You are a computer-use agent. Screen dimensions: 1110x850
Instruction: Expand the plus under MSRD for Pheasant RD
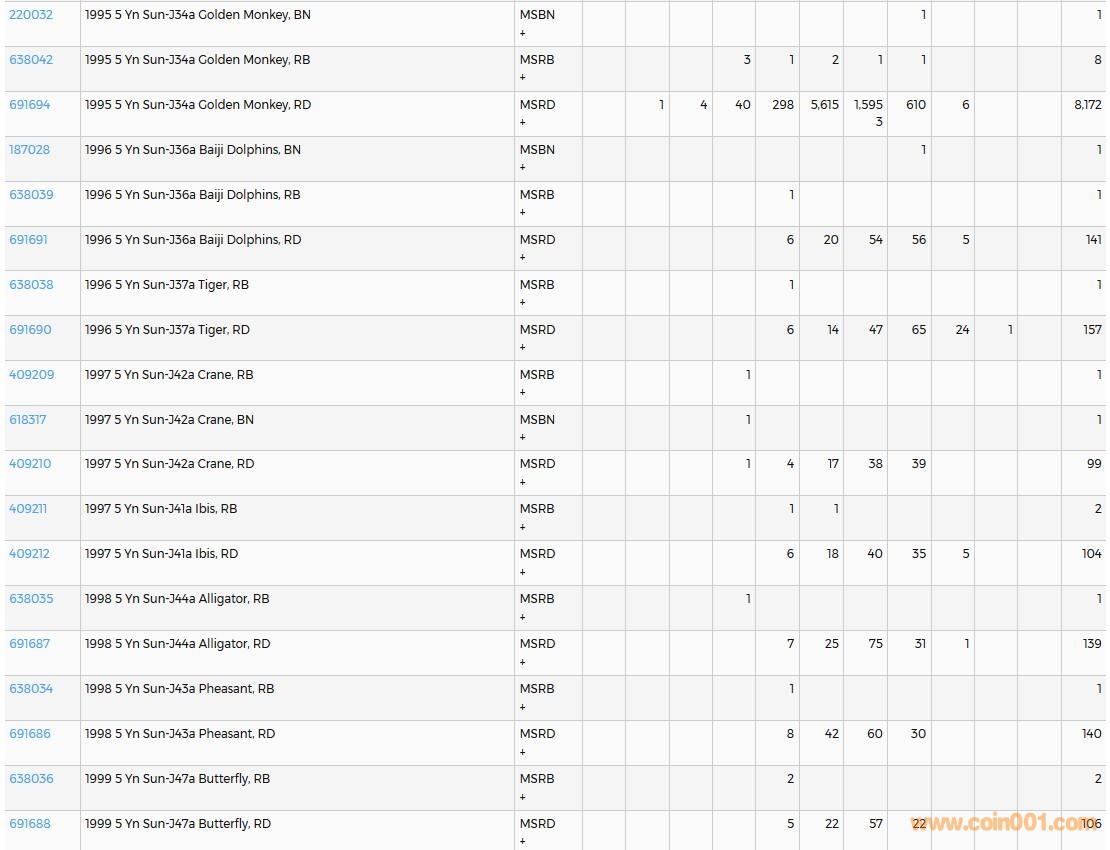click(x=522, y=752)
